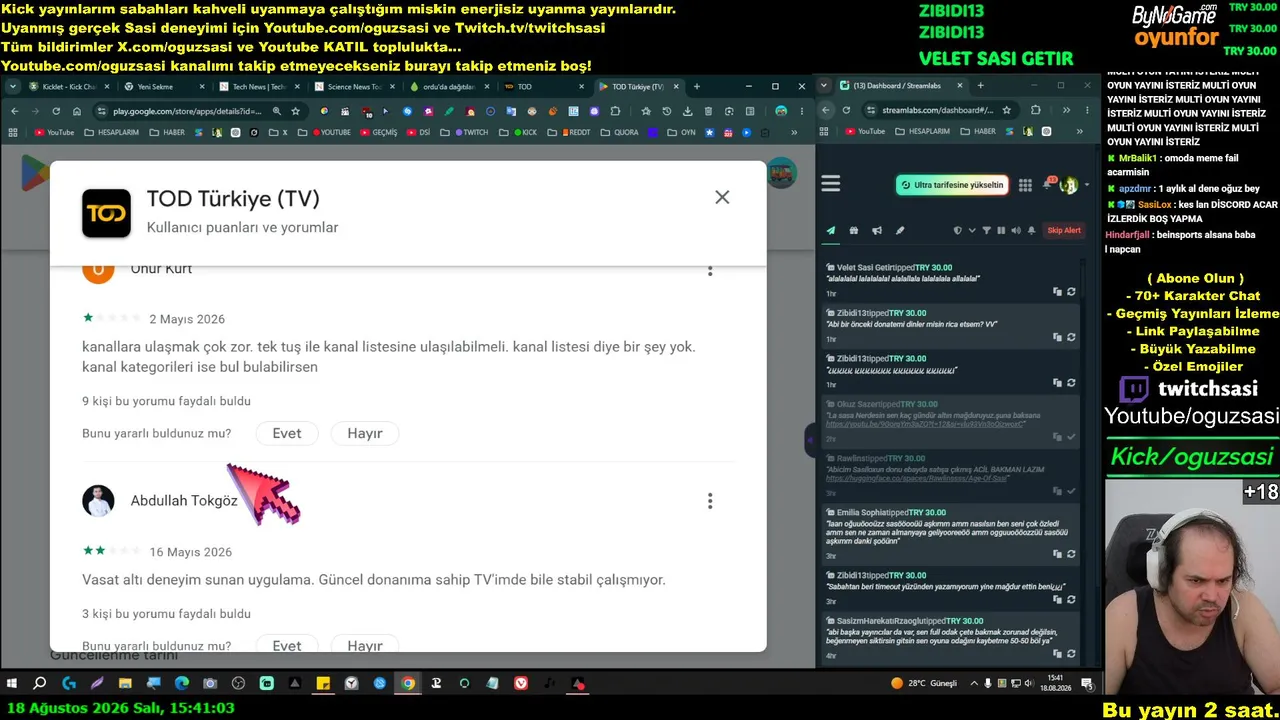Open options menu for Abdullah Tokgöz's review
1280x720 pixels.
(710, 501)
